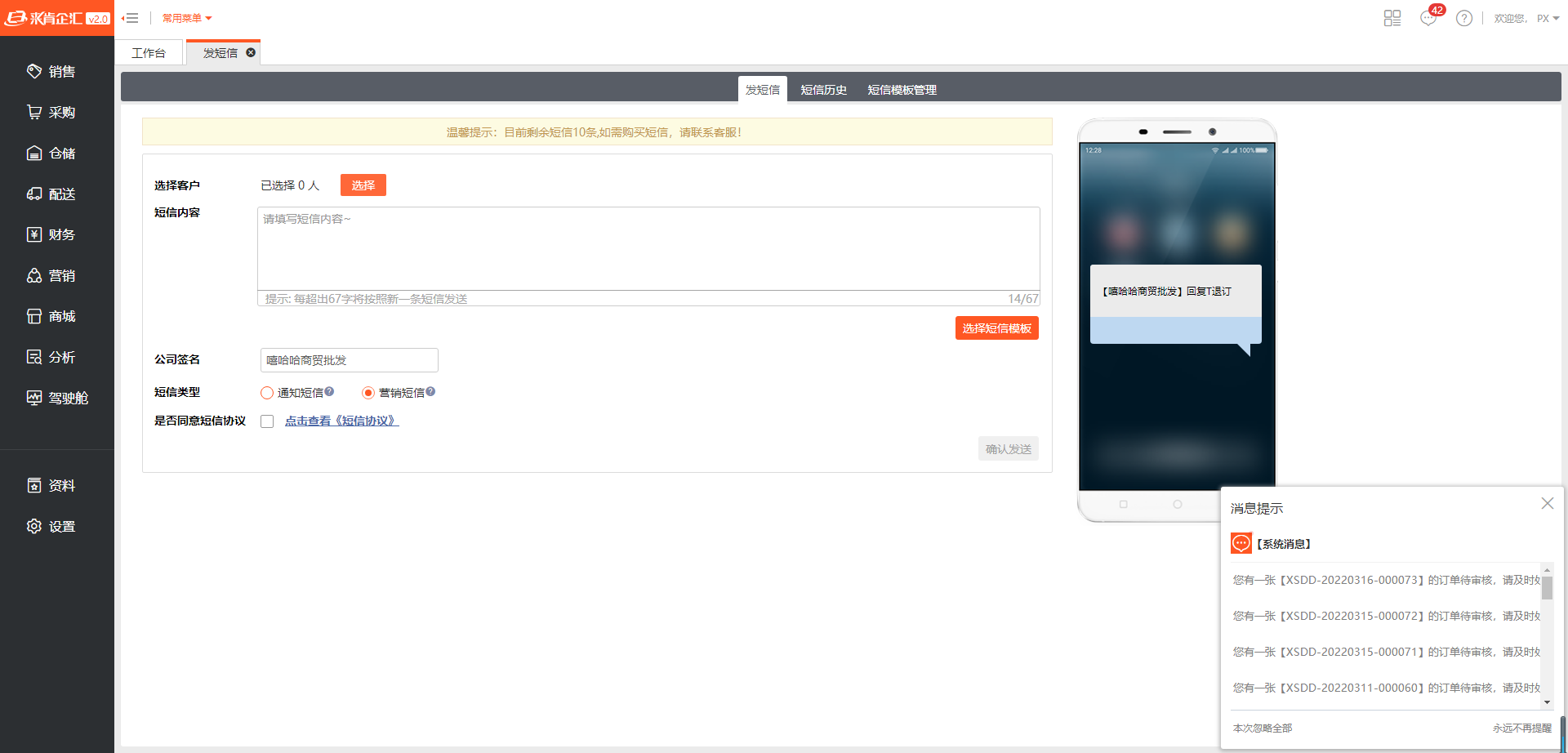The width and height of the screenshot is (1568, 753).
Task: Collapse the sidebar with the menu toggle icon
Action: 130,18
